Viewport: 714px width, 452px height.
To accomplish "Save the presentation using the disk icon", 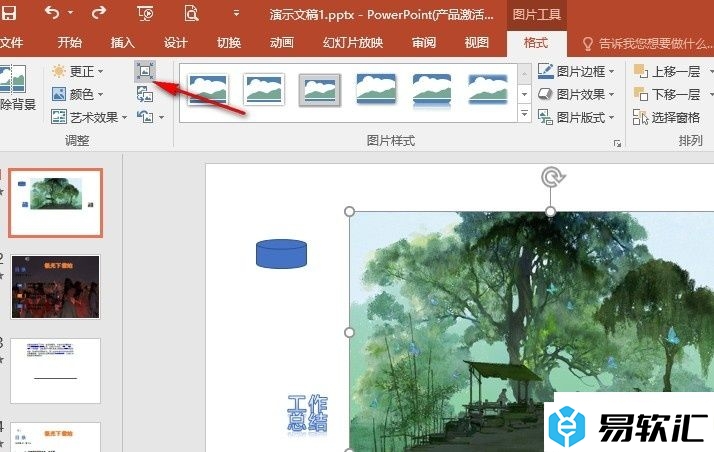I will coord(8,13).
